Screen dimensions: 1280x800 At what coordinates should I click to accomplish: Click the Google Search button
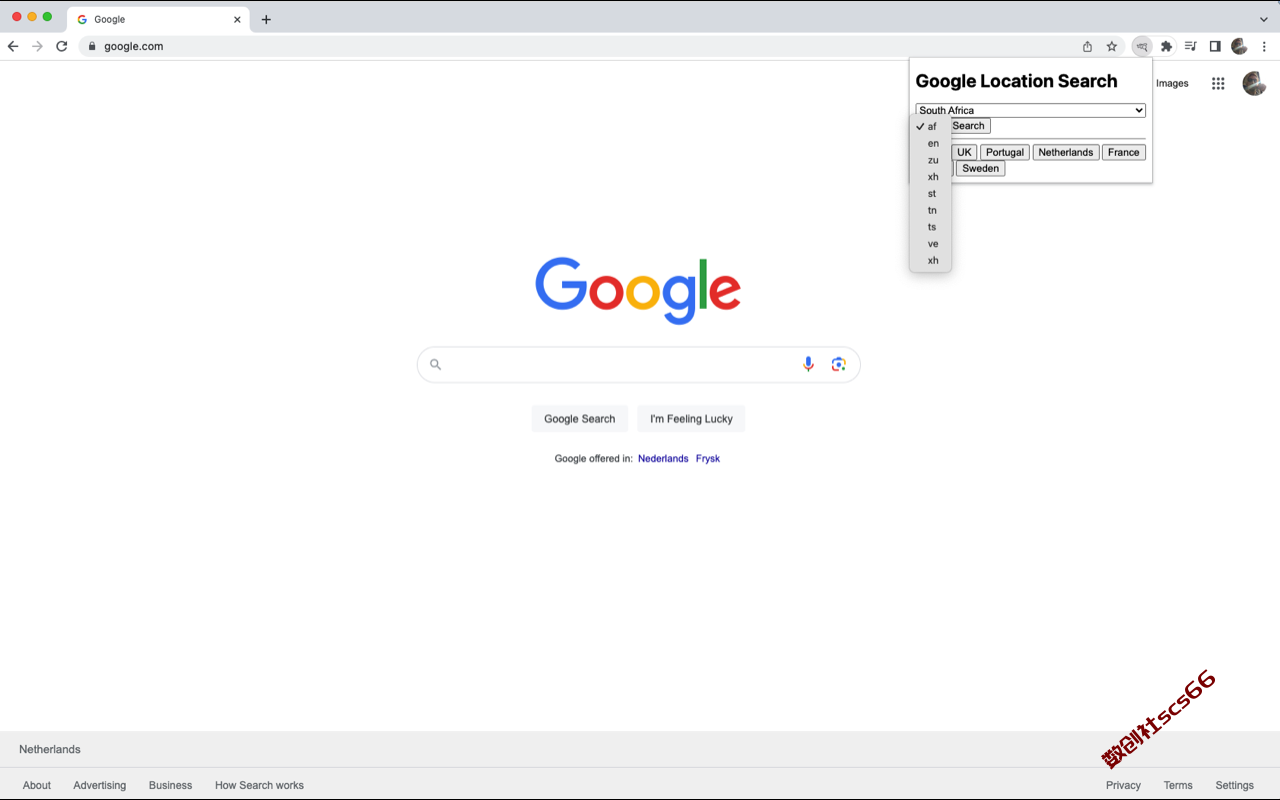pos(580,419)
